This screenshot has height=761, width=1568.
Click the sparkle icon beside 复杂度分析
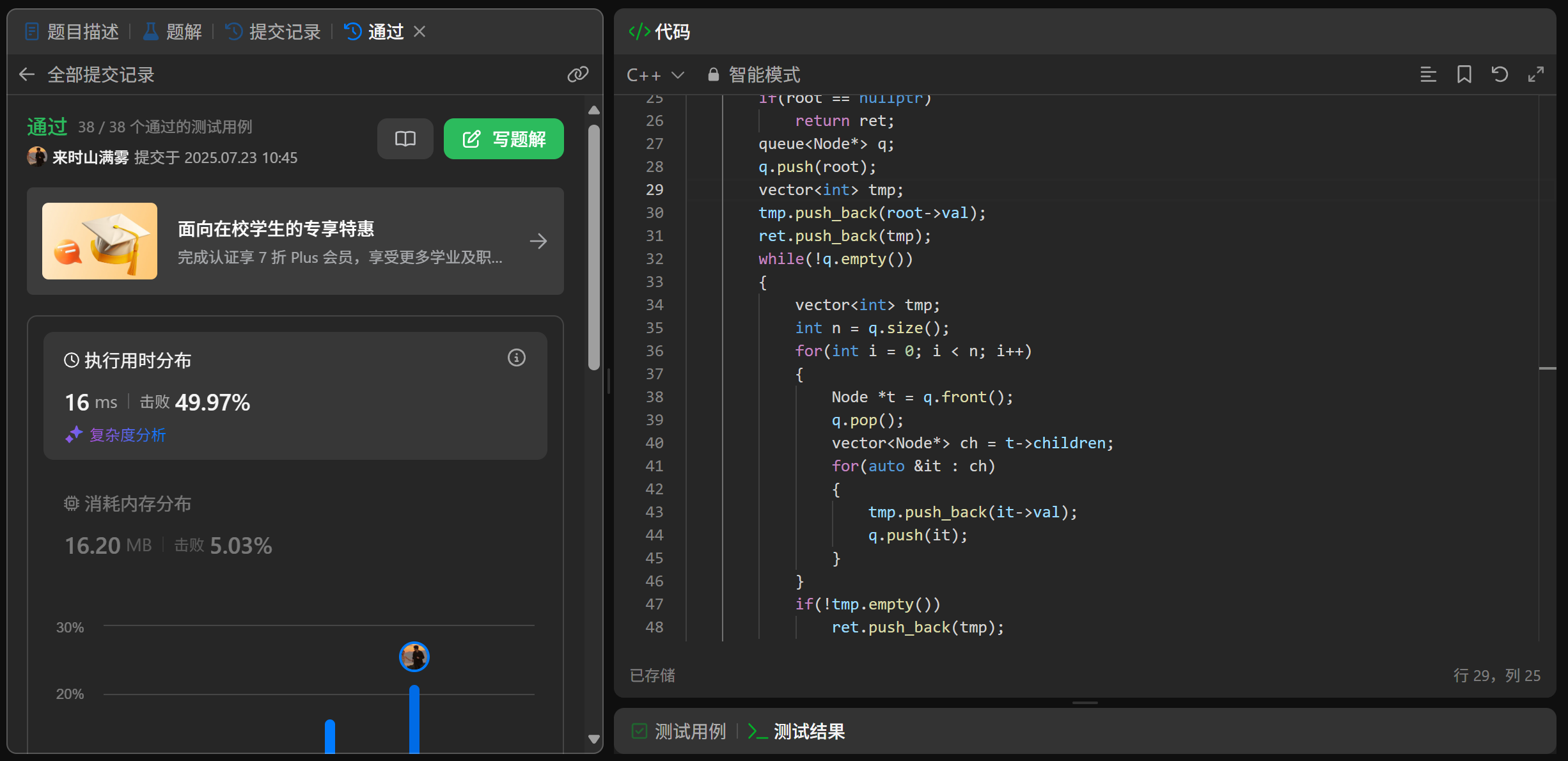(x=74, y=435)
